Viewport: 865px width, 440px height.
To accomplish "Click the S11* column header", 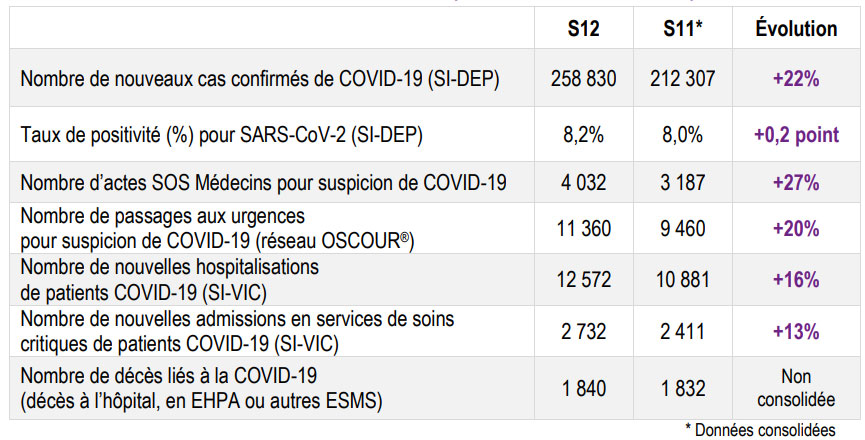I will click(683, 29).
